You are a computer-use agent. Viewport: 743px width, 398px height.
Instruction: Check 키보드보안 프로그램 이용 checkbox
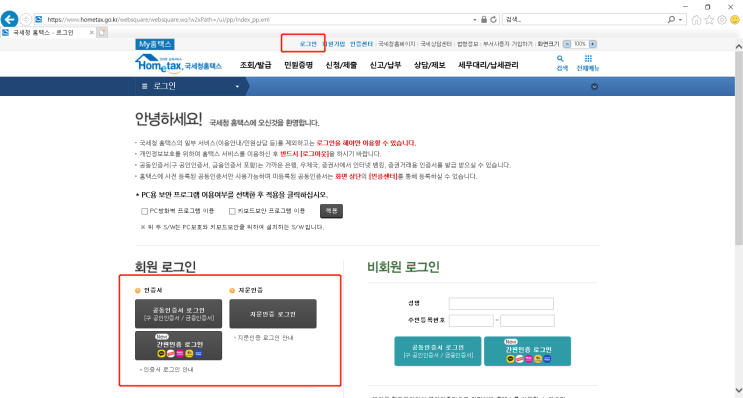coord(232,211)
